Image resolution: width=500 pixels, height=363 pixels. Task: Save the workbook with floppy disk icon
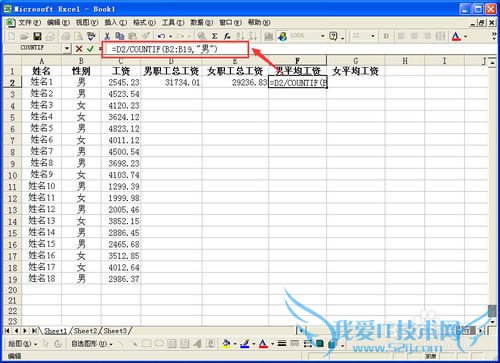37,36
